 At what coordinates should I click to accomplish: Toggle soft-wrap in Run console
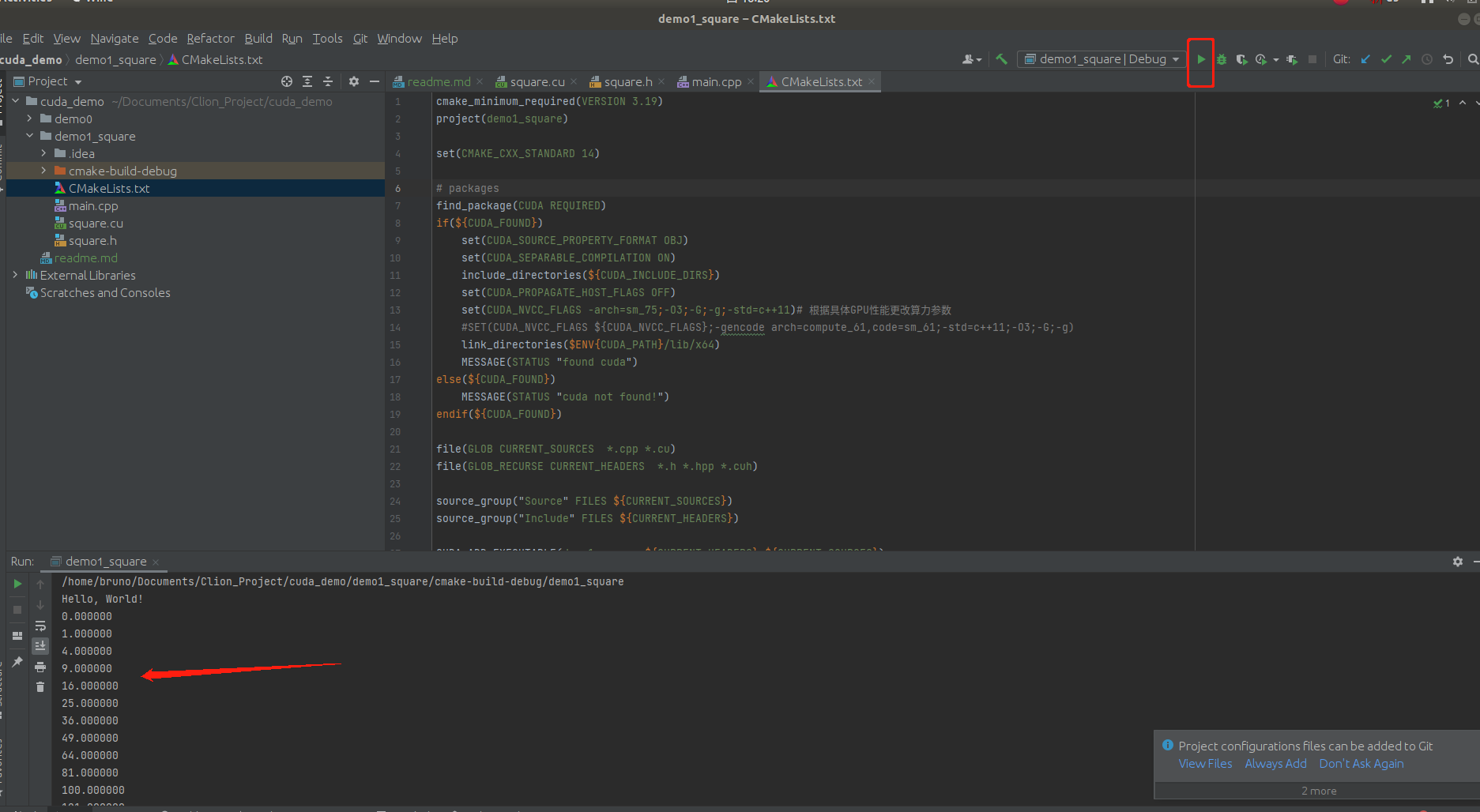[40, 626]
